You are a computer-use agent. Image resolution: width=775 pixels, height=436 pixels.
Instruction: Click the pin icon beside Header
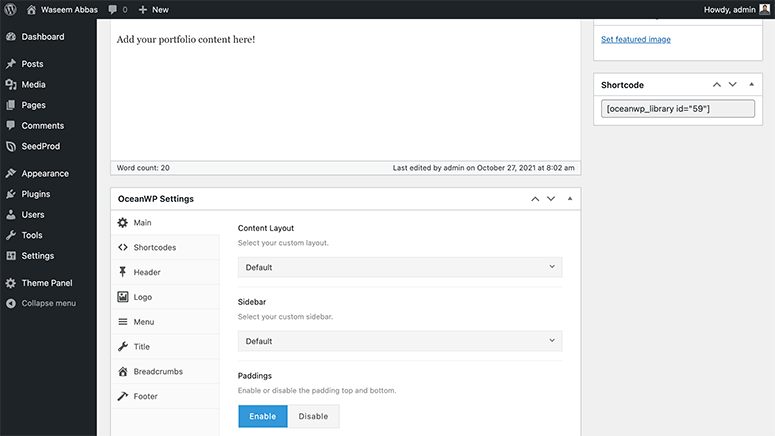(x=123, y=272)
